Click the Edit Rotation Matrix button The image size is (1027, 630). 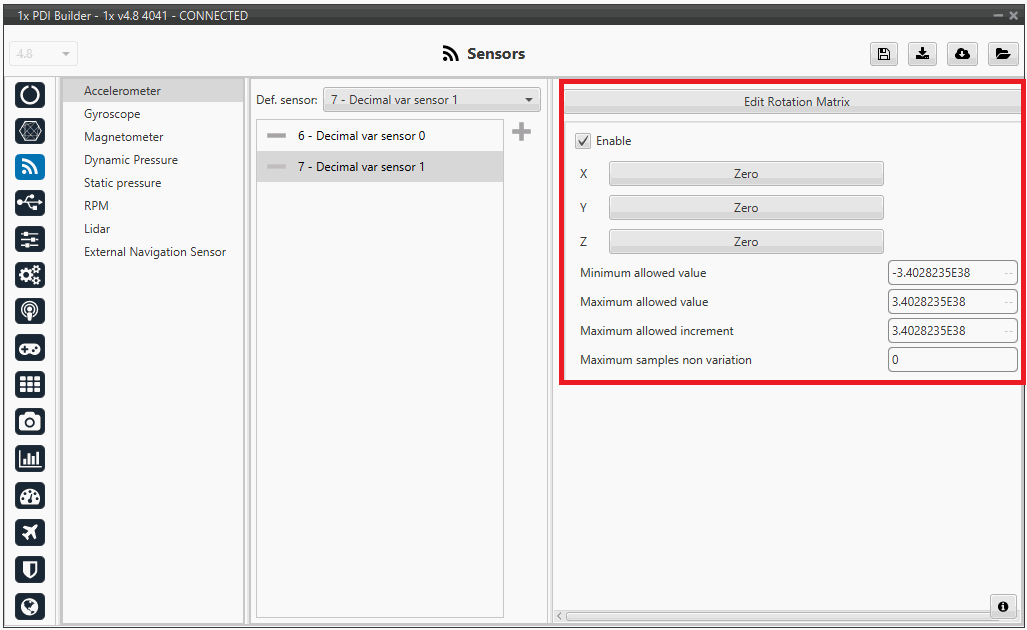(796, 102)
